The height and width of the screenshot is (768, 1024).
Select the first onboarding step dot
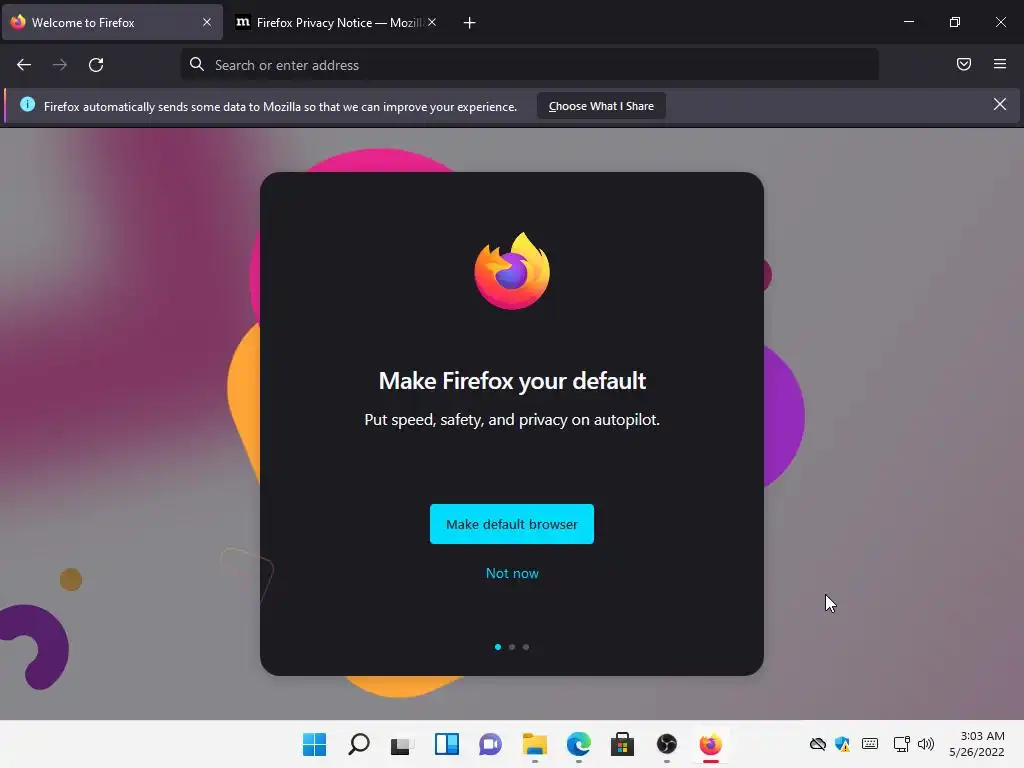point(498,647)
